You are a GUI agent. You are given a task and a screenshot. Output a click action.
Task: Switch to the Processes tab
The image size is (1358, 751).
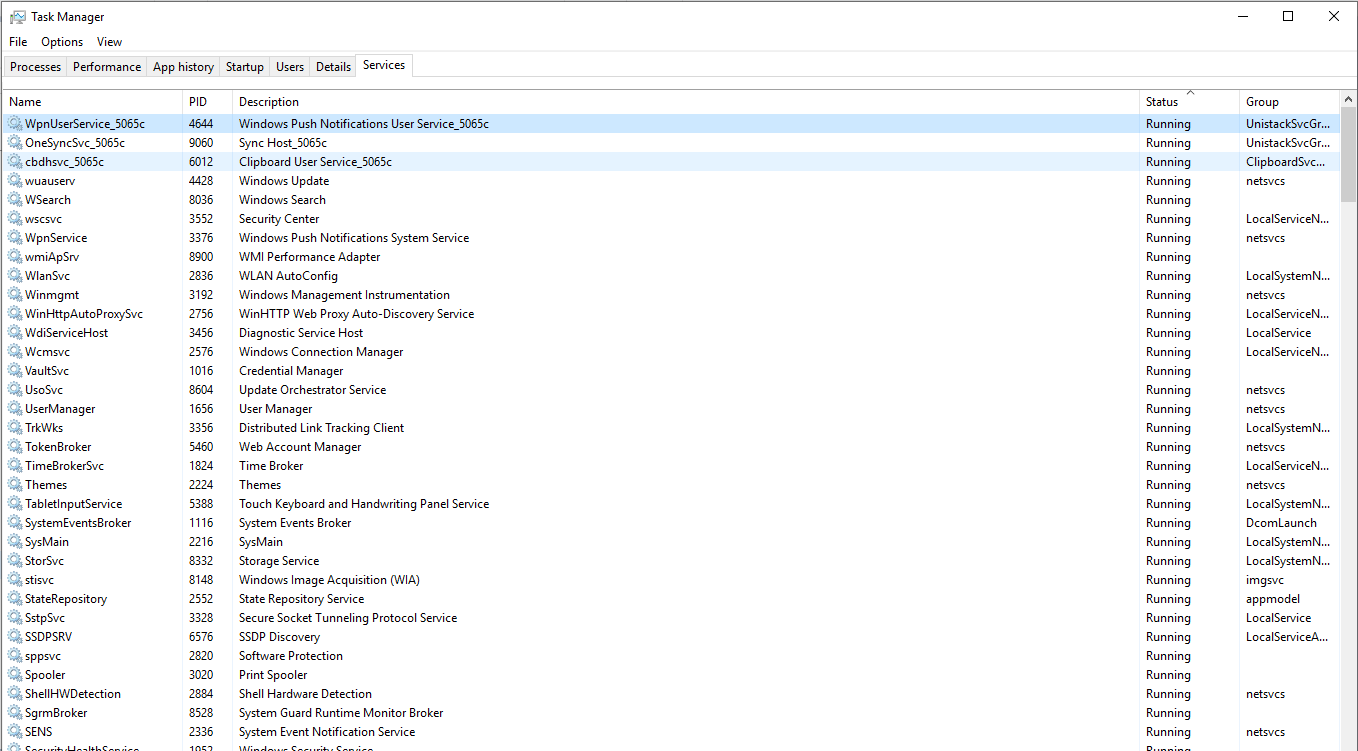click(35, 67)
